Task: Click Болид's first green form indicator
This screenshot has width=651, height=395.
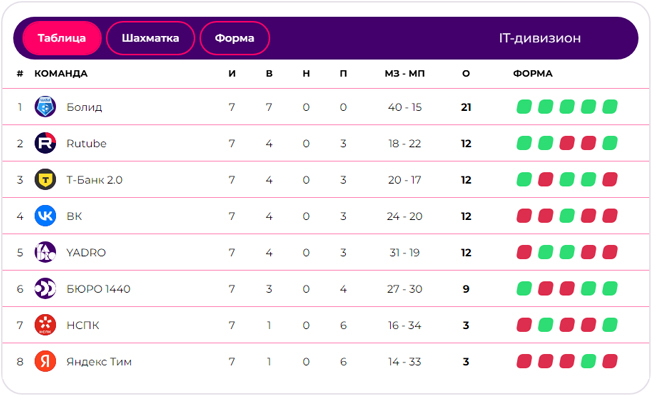Action: [x=524, y=107]
